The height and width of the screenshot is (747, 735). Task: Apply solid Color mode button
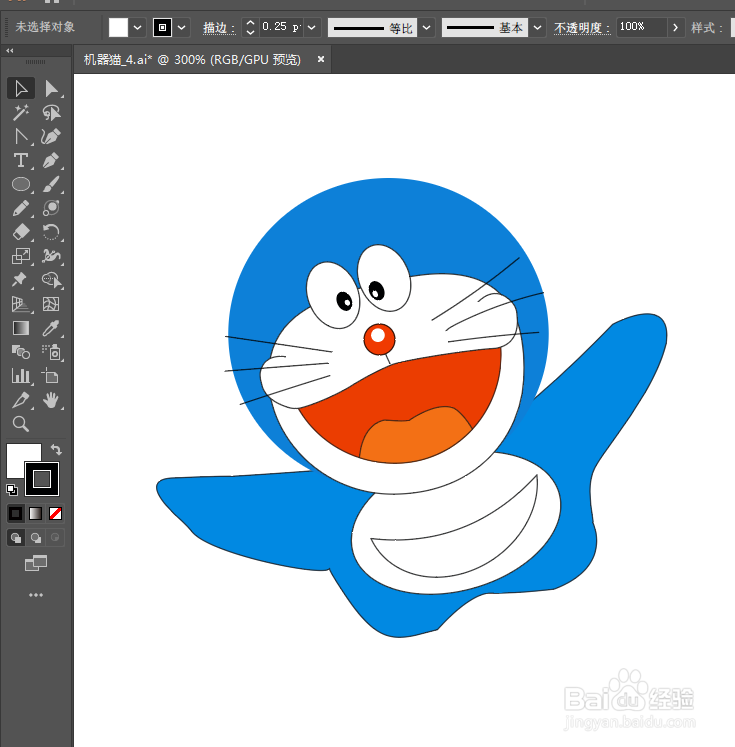(16, 514)
